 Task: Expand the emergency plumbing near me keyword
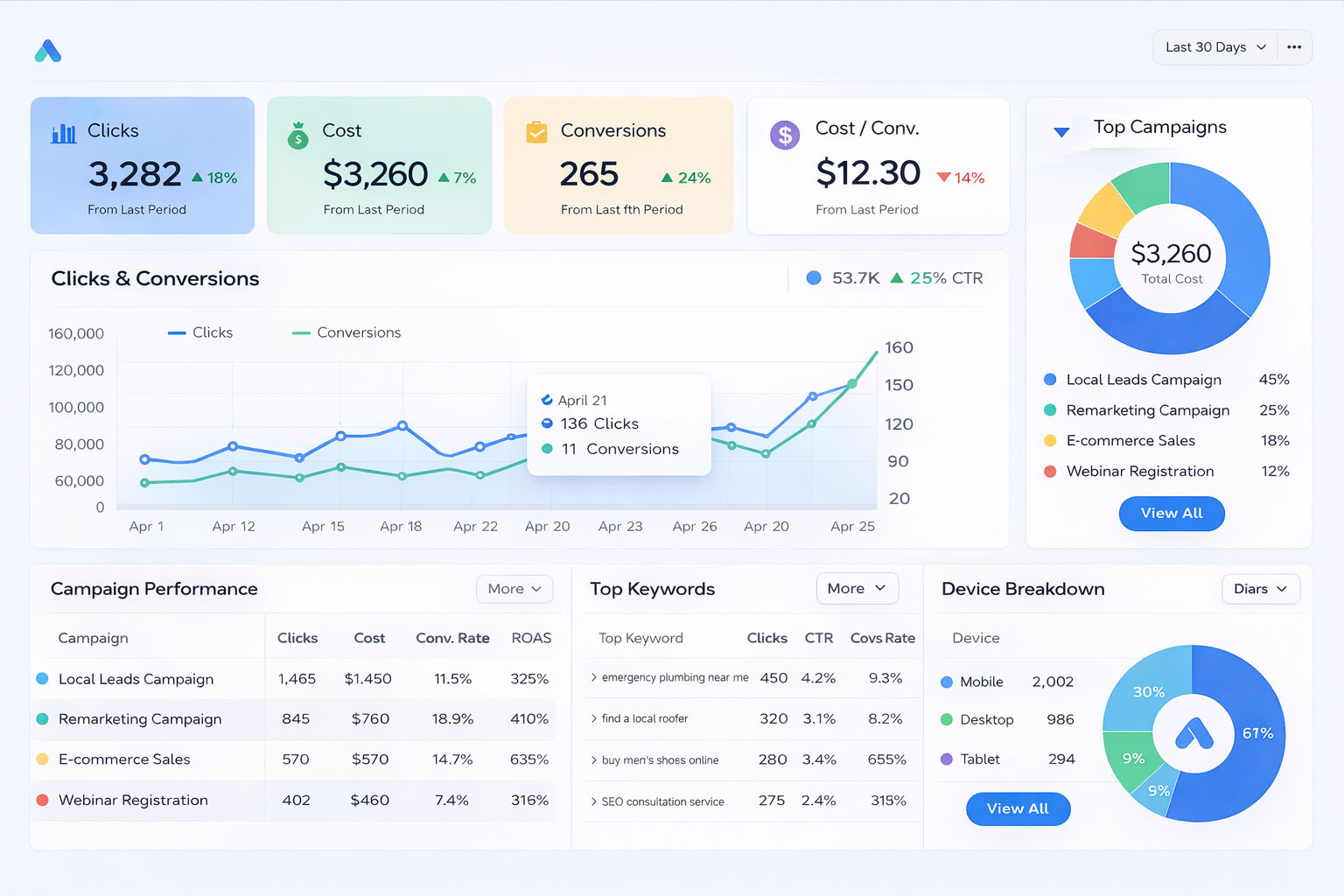pos(594,678)
